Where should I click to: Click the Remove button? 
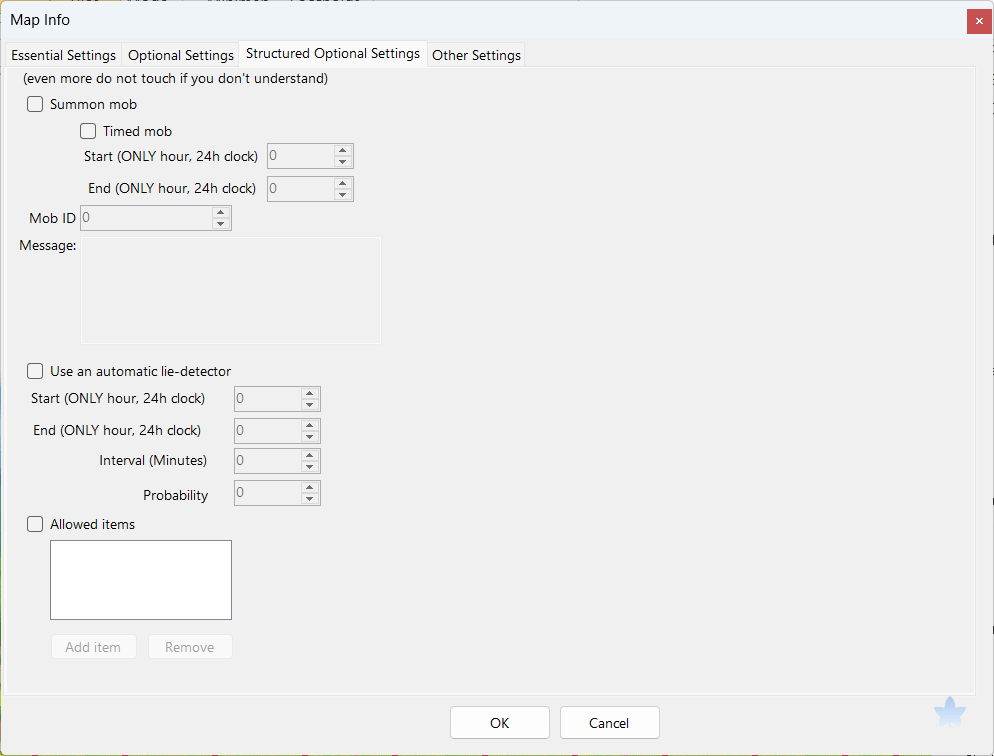pyautogui.click(x=190, y=647)
